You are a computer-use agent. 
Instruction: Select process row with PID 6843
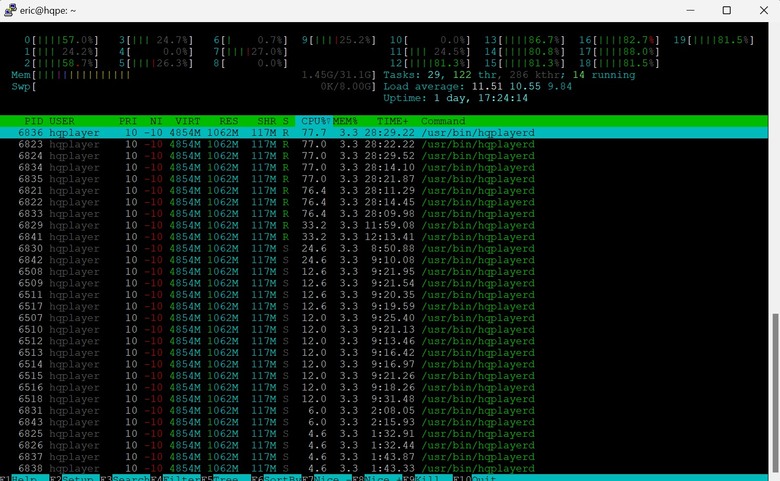pyautogui.click(x=384, y=422)
